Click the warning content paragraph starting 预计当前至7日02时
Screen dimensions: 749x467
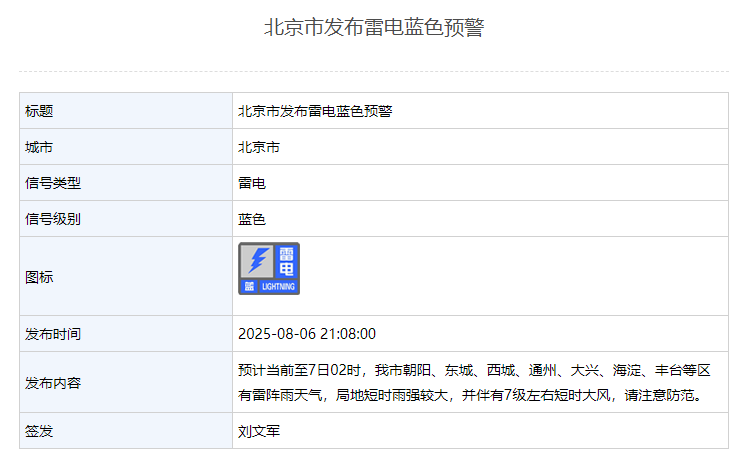tap(474, 382)
